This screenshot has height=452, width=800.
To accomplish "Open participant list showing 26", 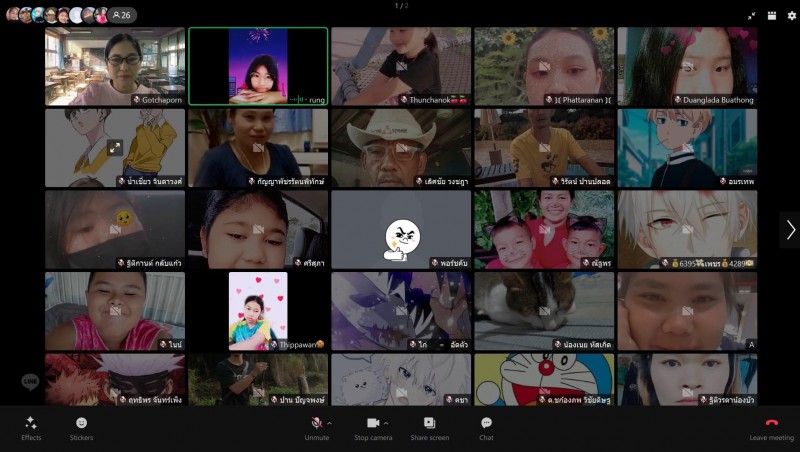I will 122,15.
